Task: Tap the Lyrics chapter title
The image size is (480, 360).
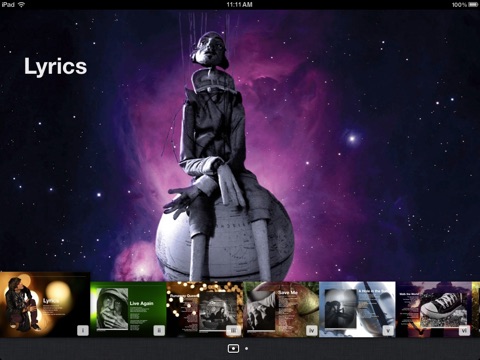Action: pos(55,67)
